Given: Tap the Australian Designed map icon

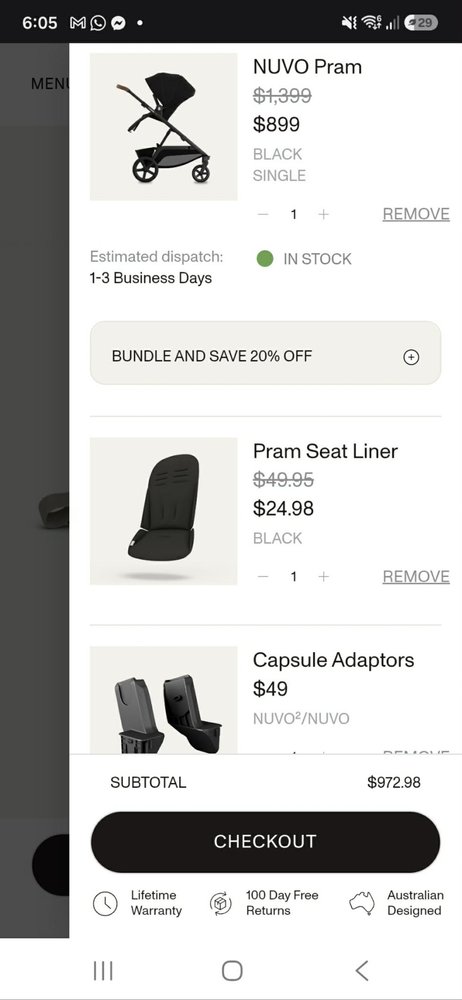Looking at the screenshot, I should point(362,904).
